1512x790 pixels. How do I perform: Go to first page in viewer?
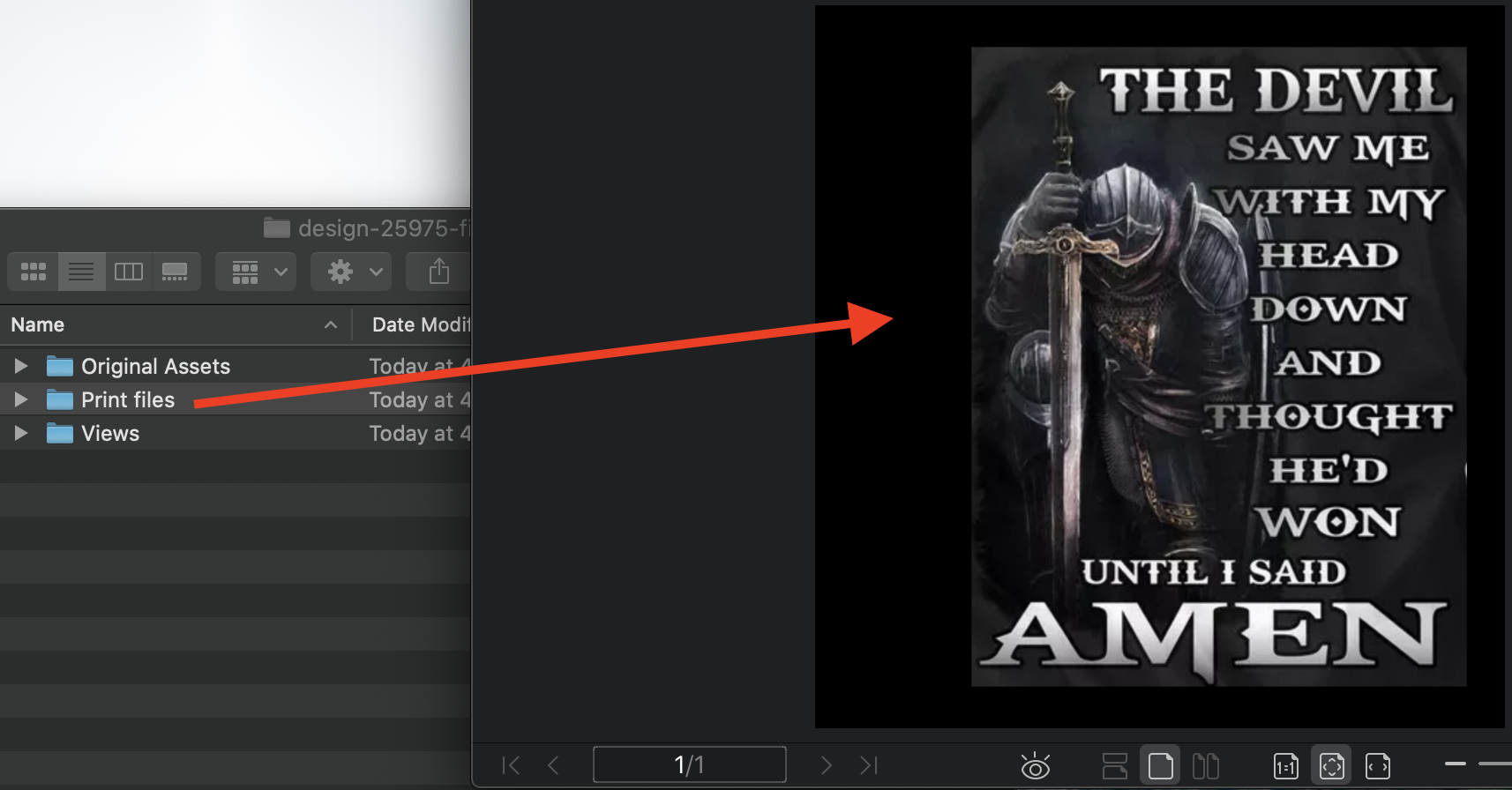click(x=511, y=765)
